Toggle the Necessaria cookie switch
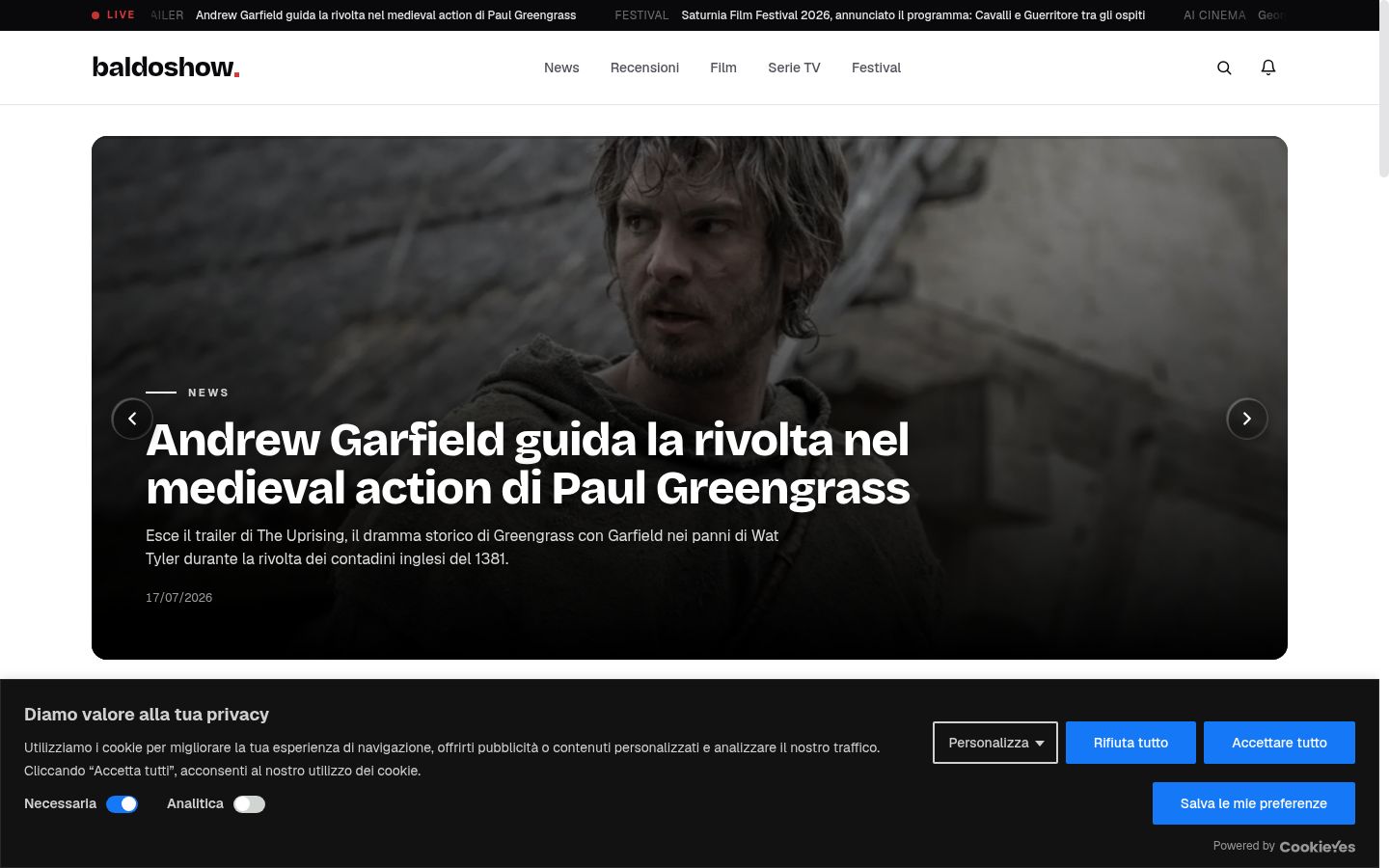The height and width of the screenshot is (868, 1389). click(x=123, y=804)
